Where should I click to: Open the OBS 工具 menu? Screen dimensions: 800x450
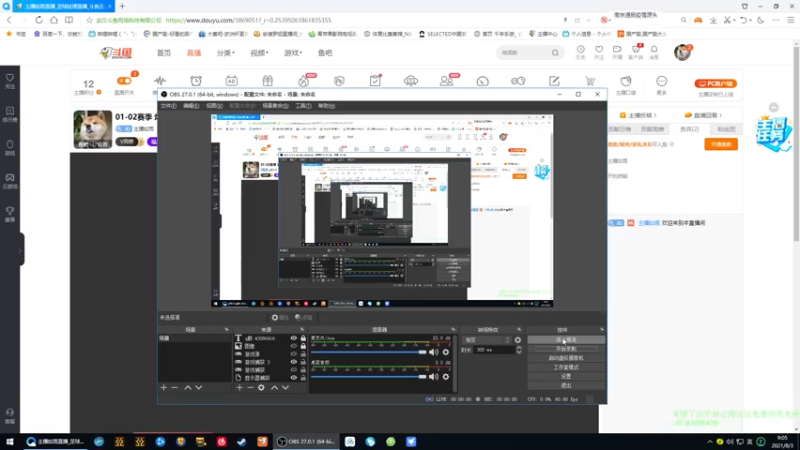(x=303, y=106)
